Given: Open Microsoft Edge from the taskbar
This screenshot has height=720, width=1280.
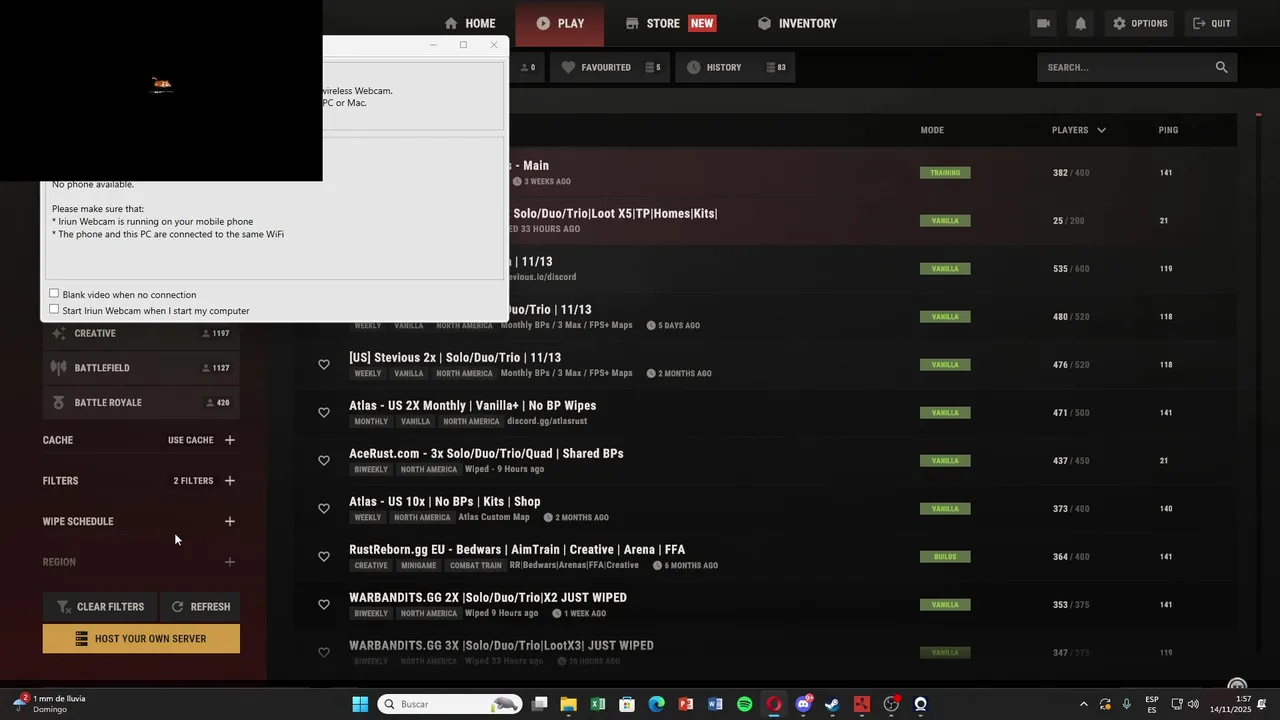Looking at the screenshot, I should tap(656, 704).
